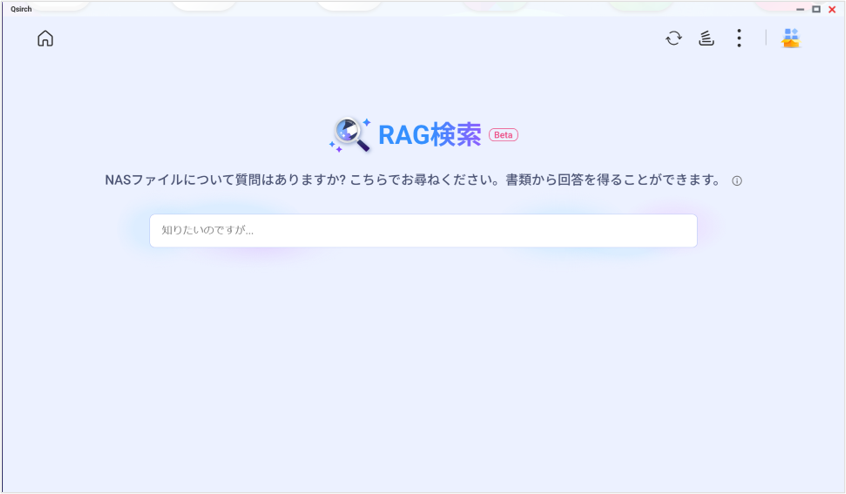Maximize the Qsirch window
Viewport: 846px width, 494px height.
(816, 9)
